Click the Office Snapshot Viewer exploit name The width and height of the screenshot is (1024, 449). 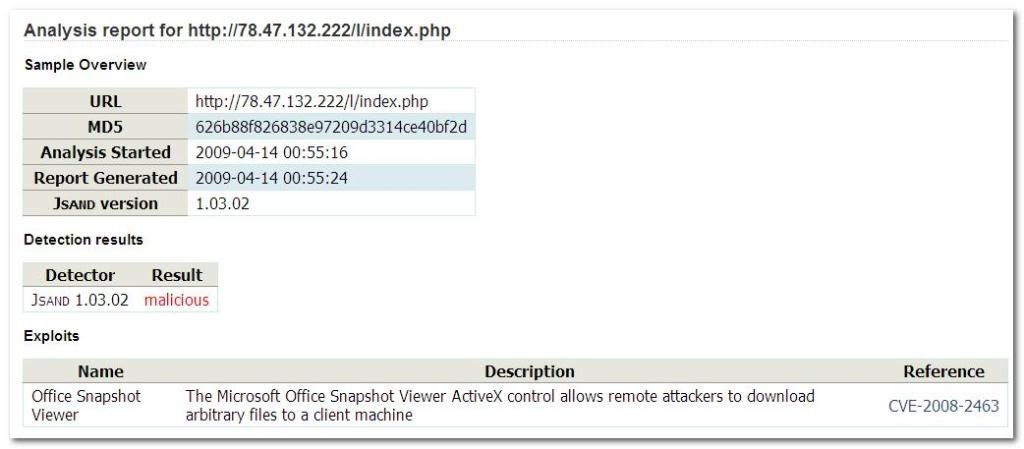tap(86, 405)
